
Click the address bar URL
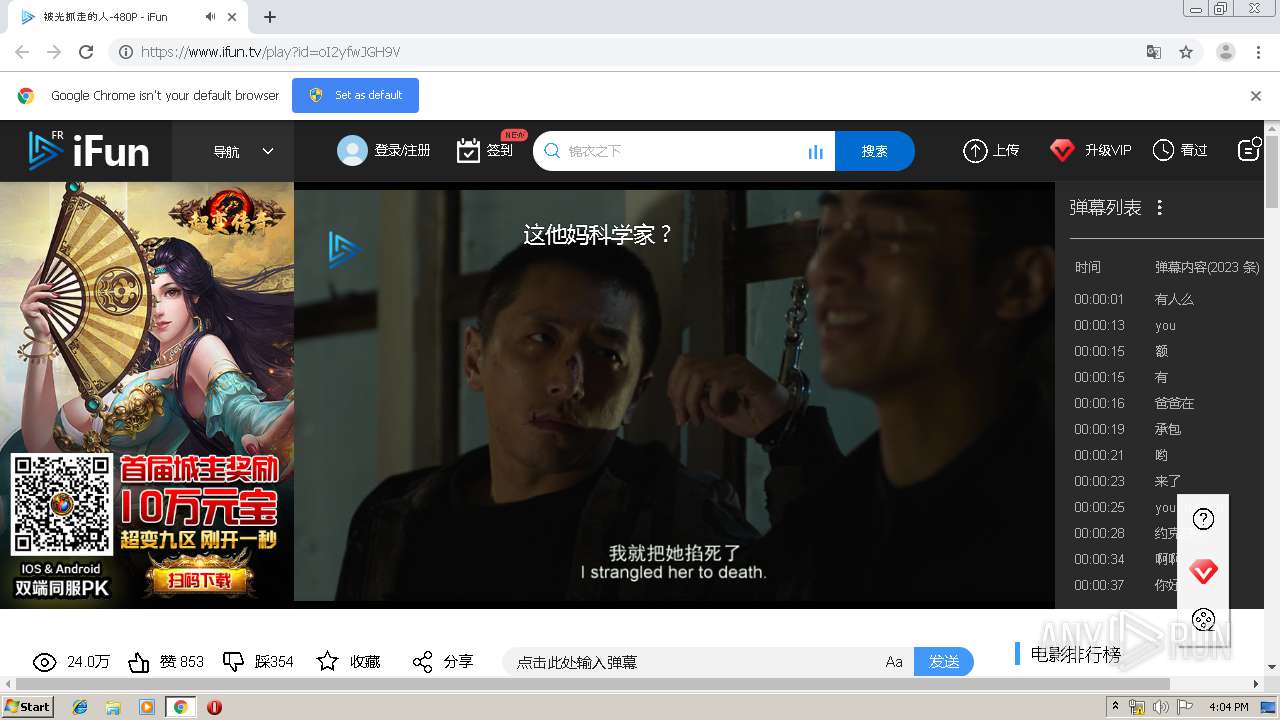pyautogui.click(x=270, y=52)
